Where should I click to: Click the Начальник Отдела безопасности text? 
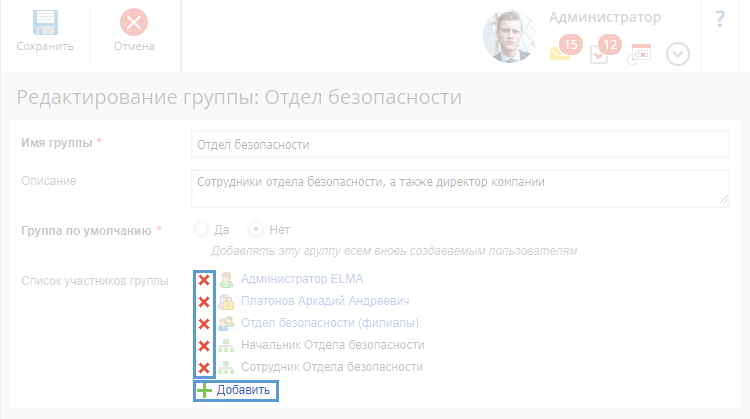click(x=332, y=345)
